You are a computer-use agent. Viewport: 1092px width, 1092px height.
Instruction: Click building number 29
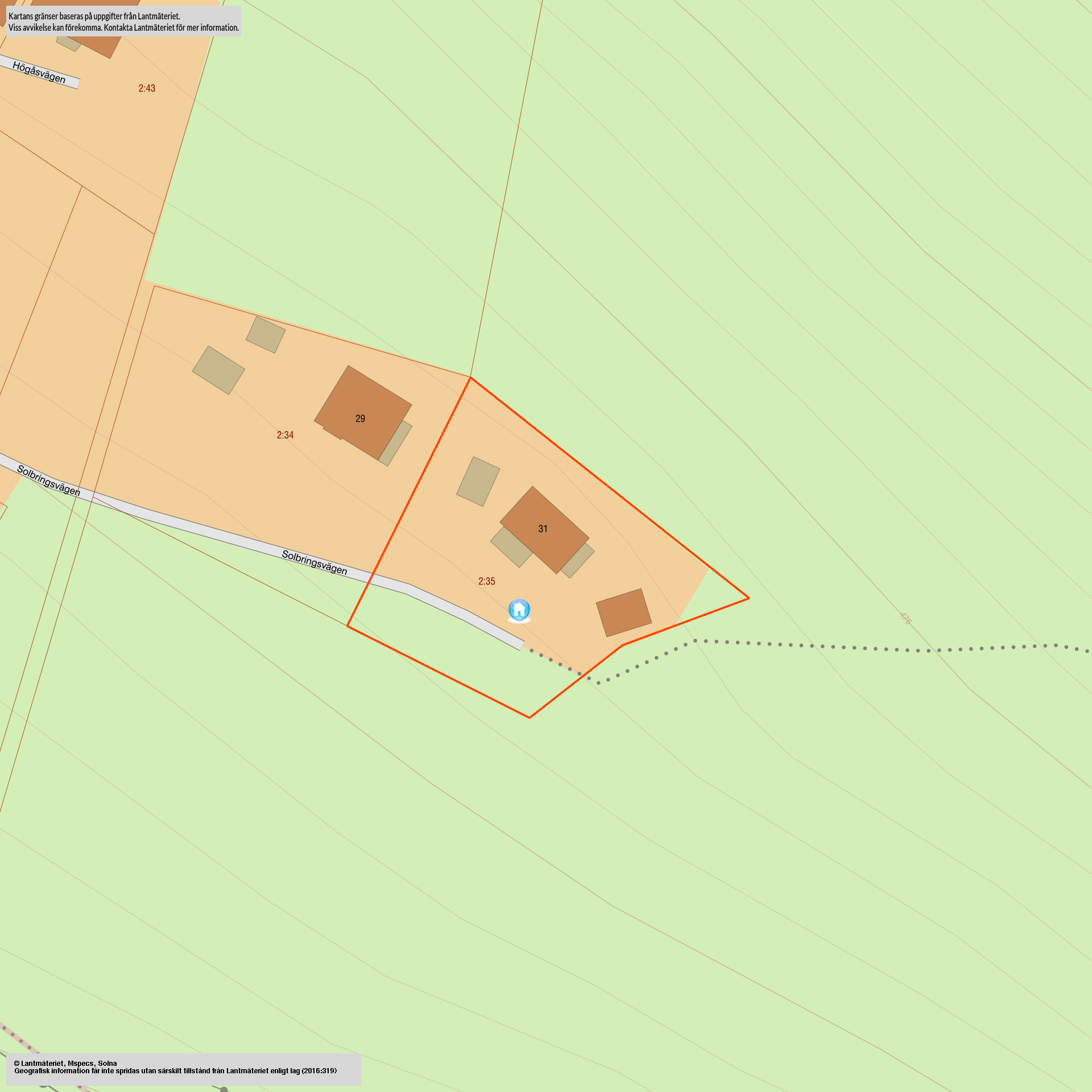360,419
